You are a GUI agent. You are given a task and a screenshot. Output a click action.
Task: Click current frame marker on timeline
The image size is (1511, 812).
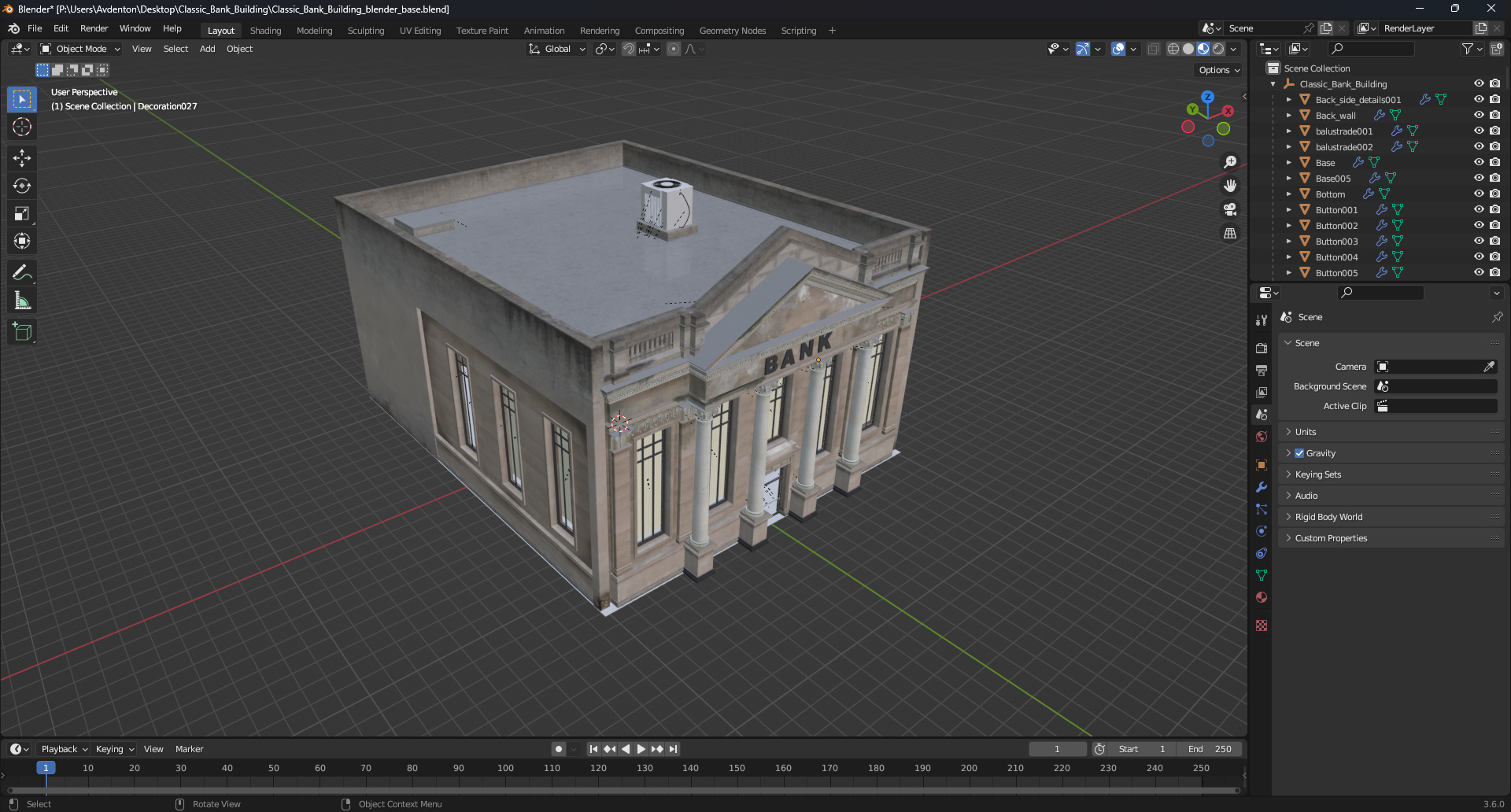tap(46, 768)
